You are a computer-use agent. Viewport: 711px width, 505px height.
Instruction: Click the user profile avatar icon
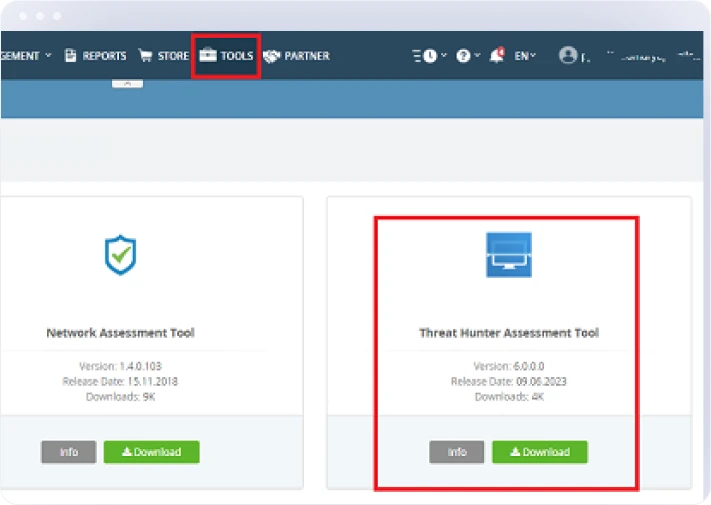click(568, 56)
